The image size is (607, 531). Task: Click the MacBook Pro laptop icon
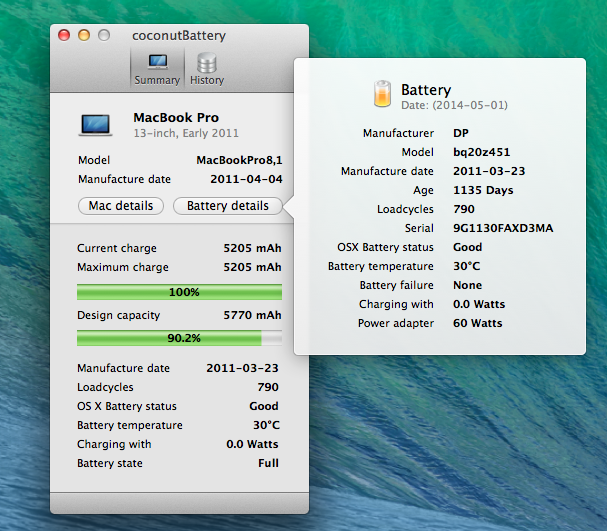(x=95, y=125)
